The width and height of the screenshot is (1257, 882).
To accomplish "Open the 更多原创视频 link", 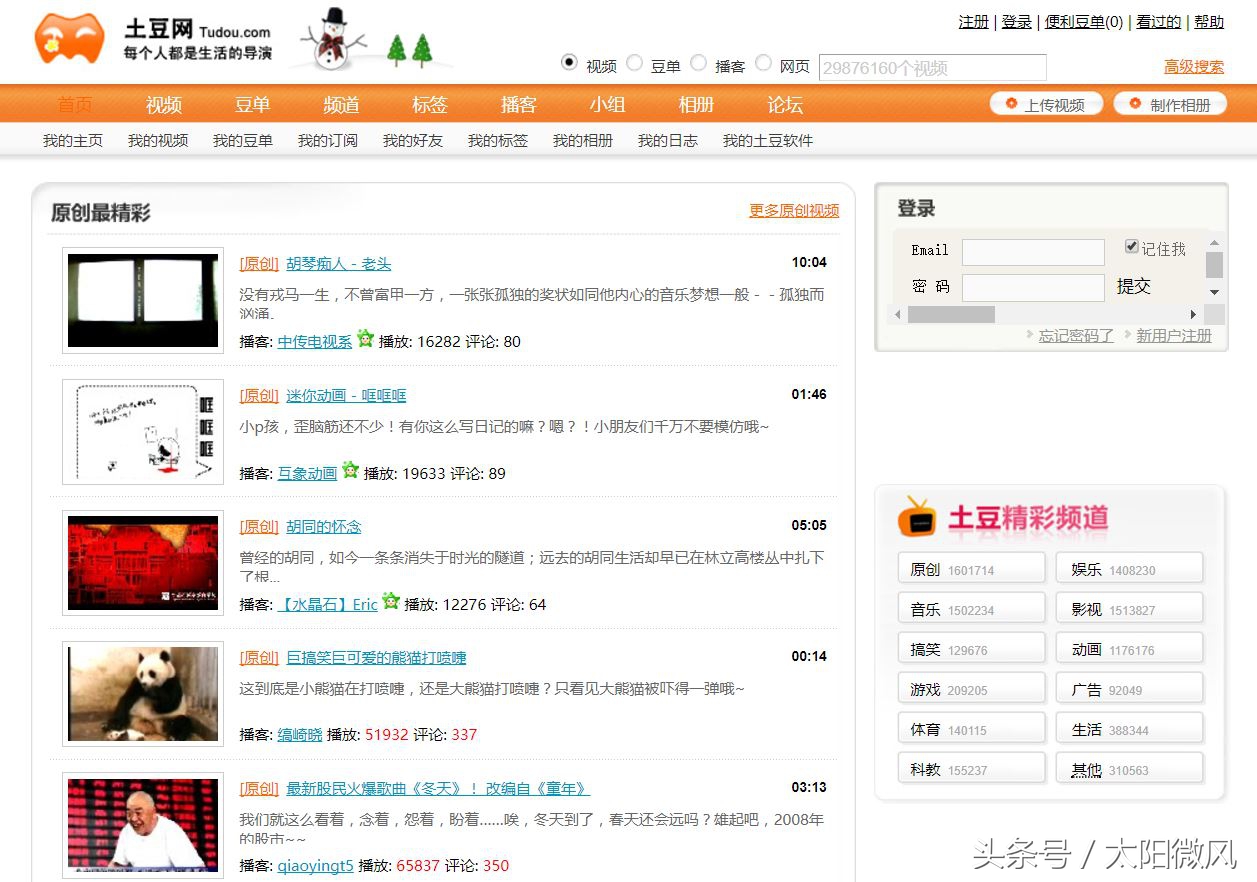I will click(x=793, y=211).
